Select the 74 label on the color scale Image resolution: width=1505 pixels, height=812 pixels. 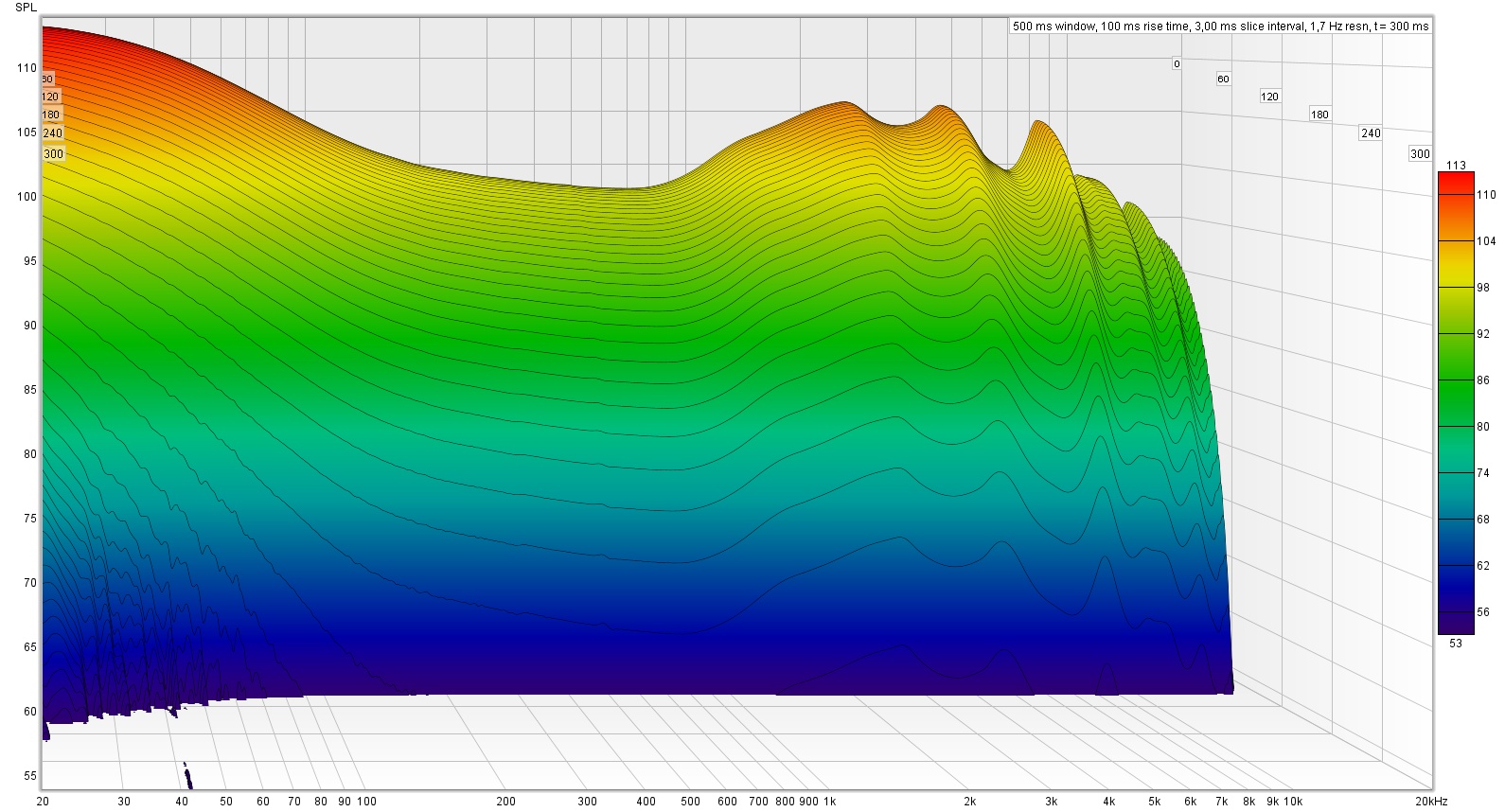pyautogui.click(x=1483, y=473)
